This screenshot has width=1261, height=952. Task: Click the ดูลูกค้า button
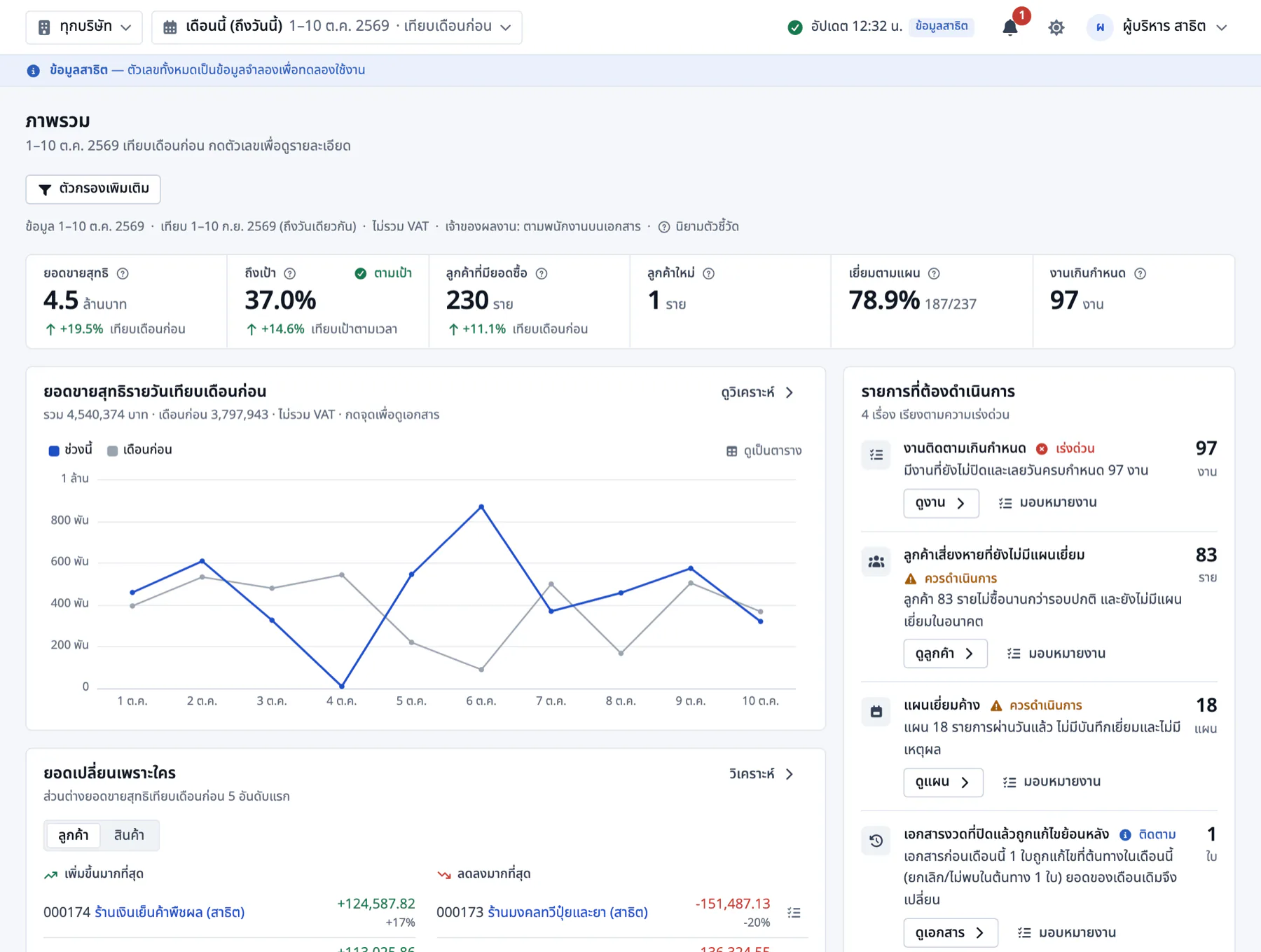pyautogui.click(x=945, y=654)
